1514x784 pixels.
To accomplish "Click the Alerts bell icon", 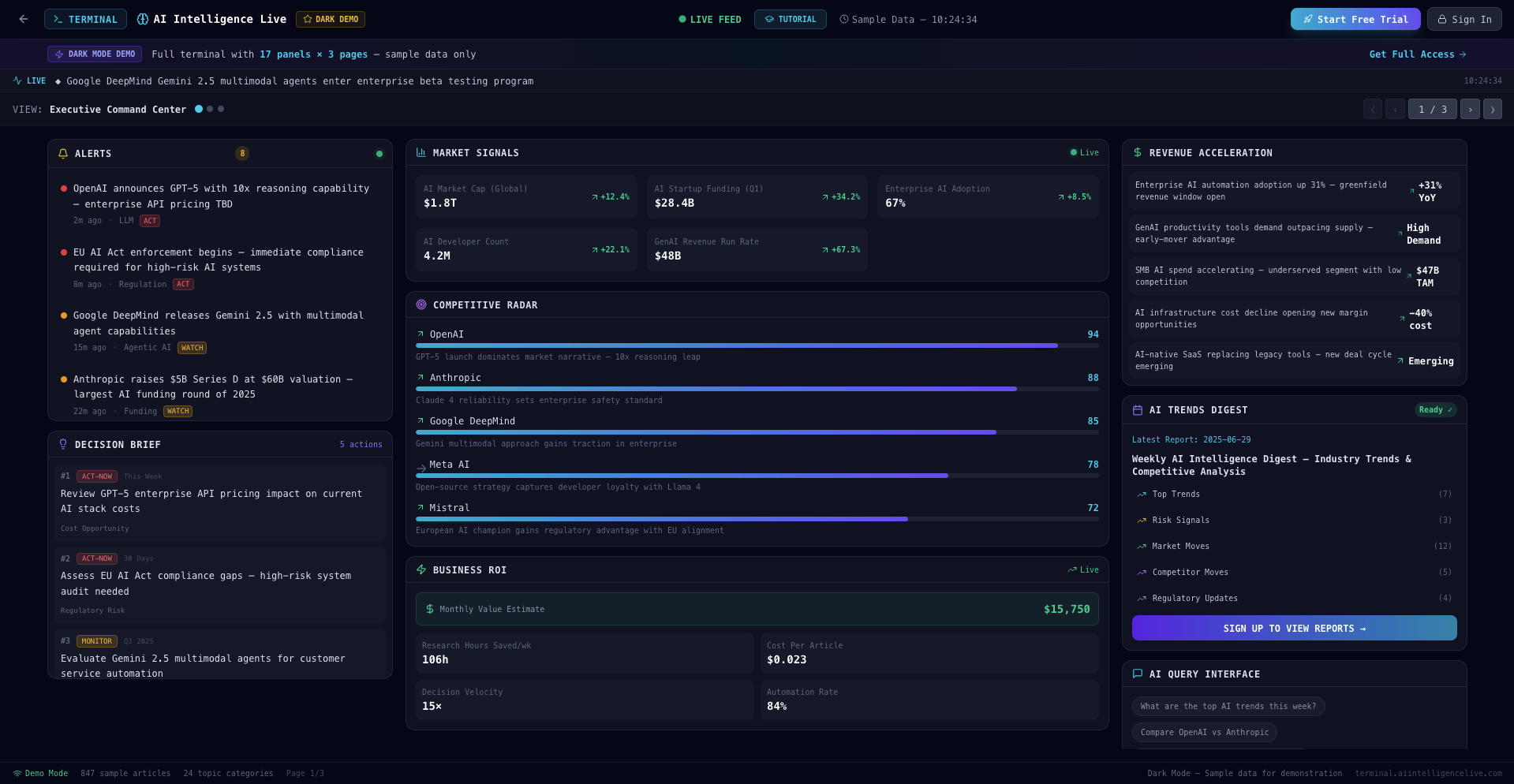I will (63, 154).
